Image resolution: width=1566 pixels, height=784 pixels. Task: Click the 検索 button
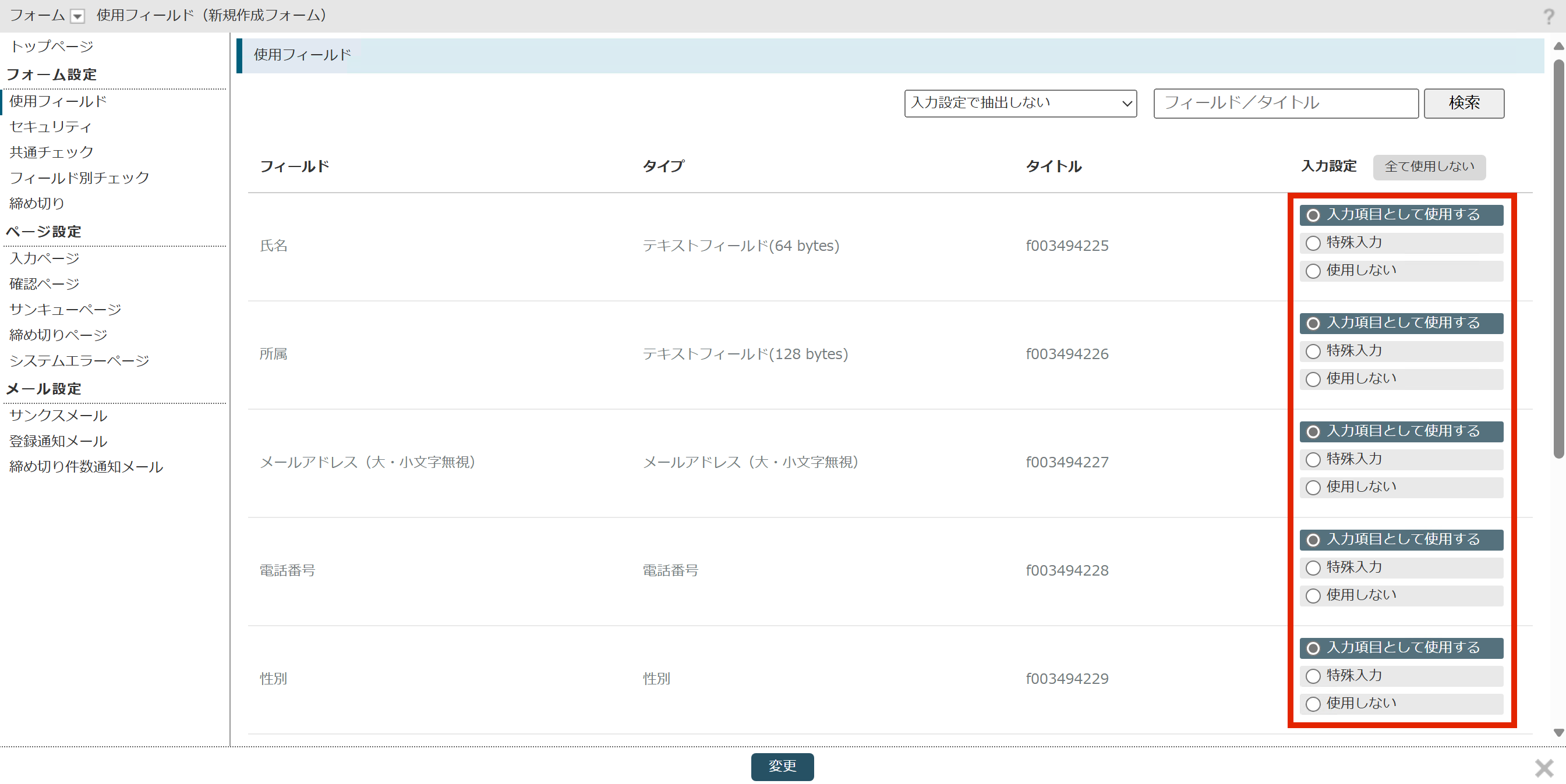click(x=1464, y=104)
